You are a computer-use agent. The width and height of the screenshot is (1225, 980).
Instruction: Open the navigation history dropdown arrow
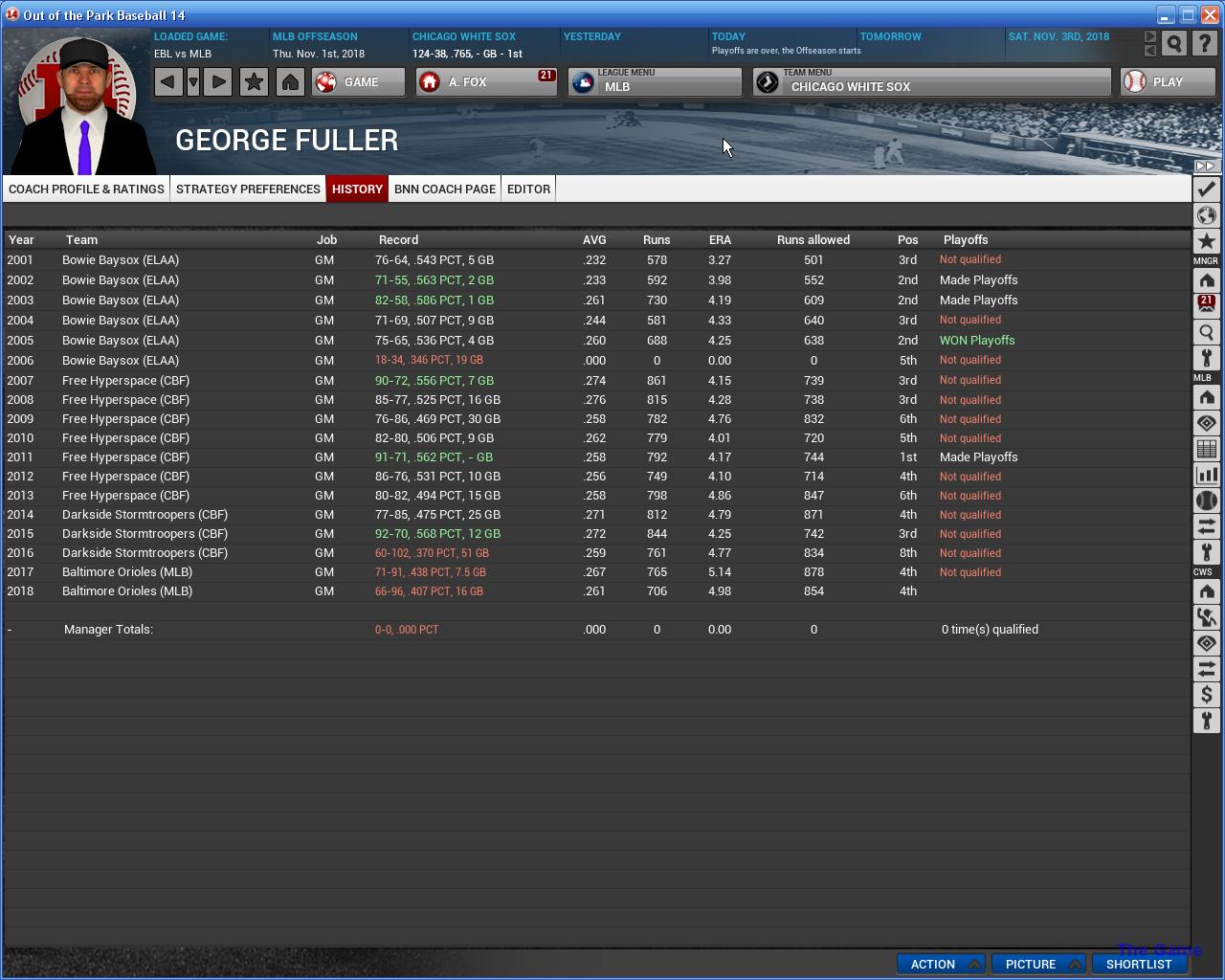tap(193, 82)
